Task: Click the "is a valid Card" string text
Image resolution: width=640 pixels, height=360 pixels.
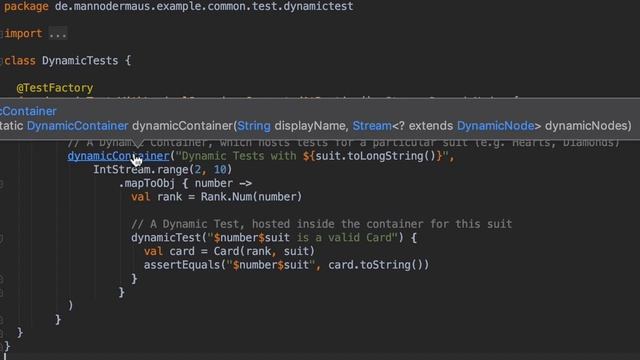Action: point(344,238)
